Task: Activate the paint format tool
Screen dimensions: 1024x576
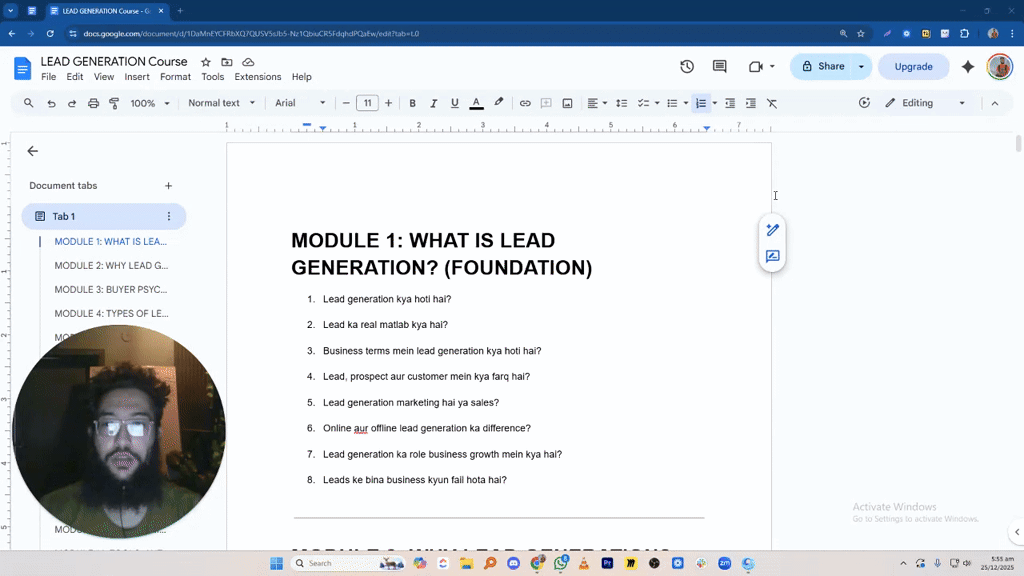Action: coord(114,103)
